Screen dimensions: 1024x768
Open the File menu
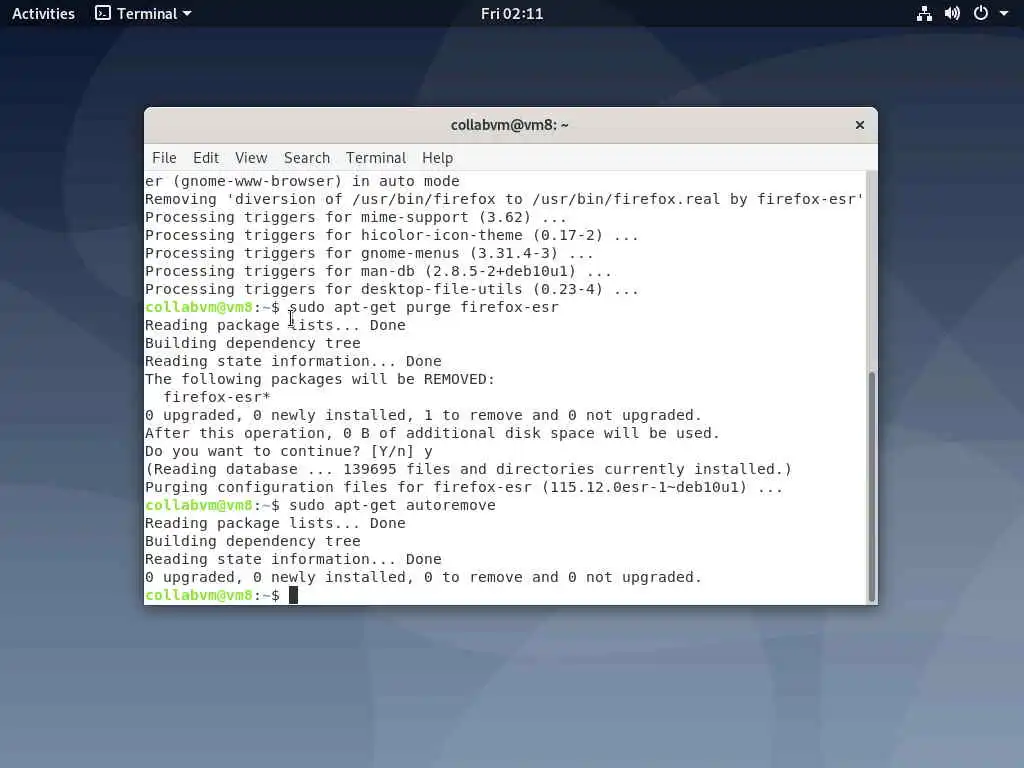click(x=164, y=158)
